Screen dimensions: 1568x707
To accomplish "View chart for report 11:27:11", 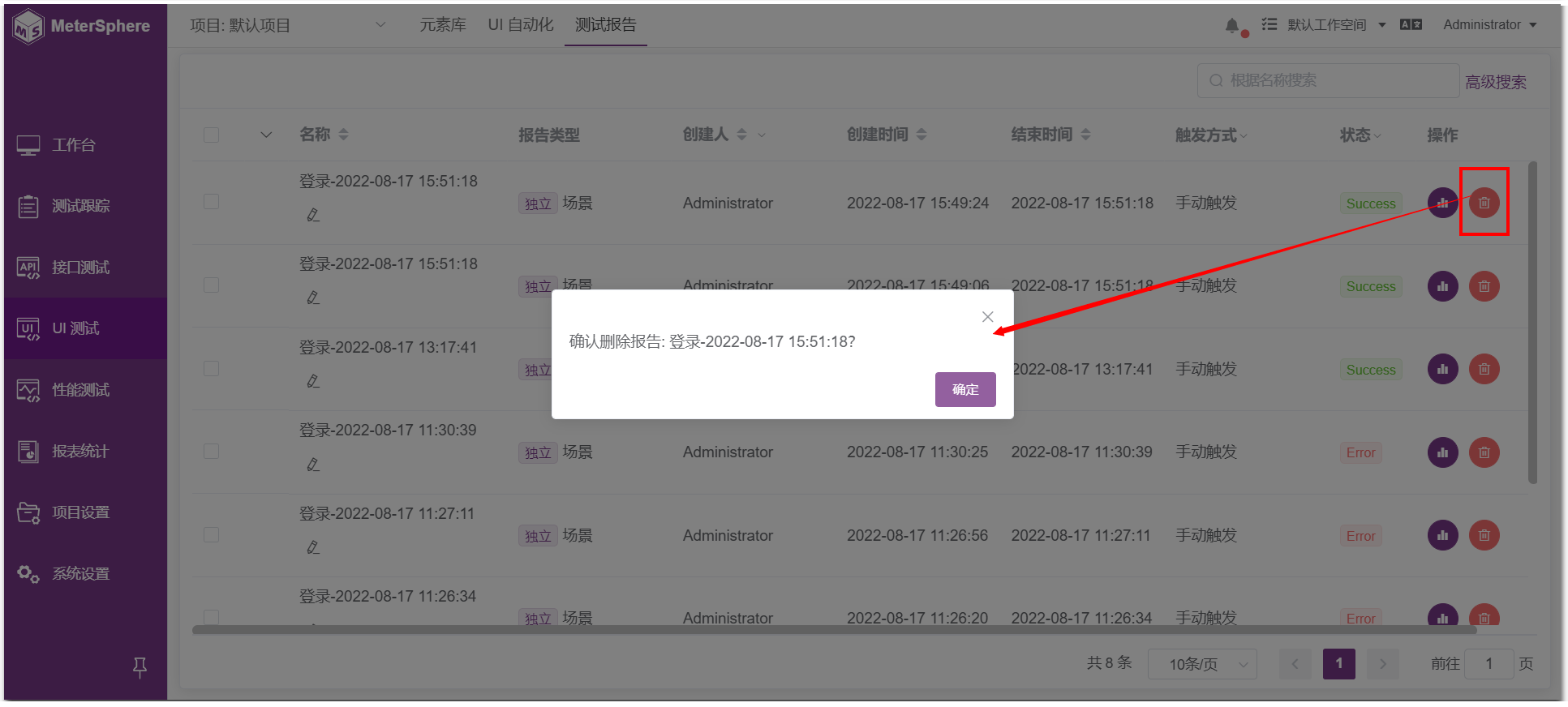I will click(x=1442, y=535).
